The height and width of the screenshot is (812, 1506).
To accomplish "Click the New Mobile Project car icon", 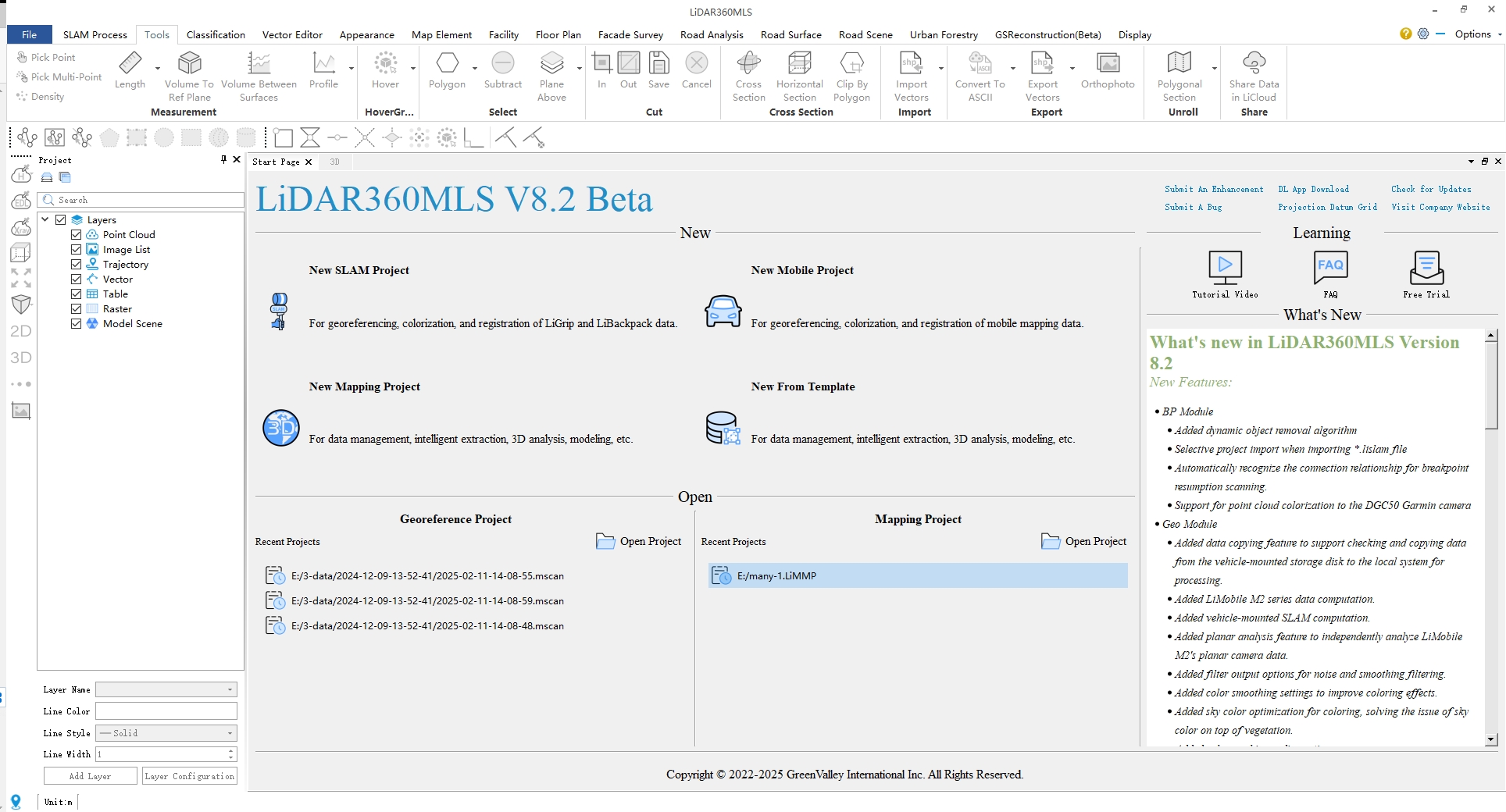I will tap(723, 312).
